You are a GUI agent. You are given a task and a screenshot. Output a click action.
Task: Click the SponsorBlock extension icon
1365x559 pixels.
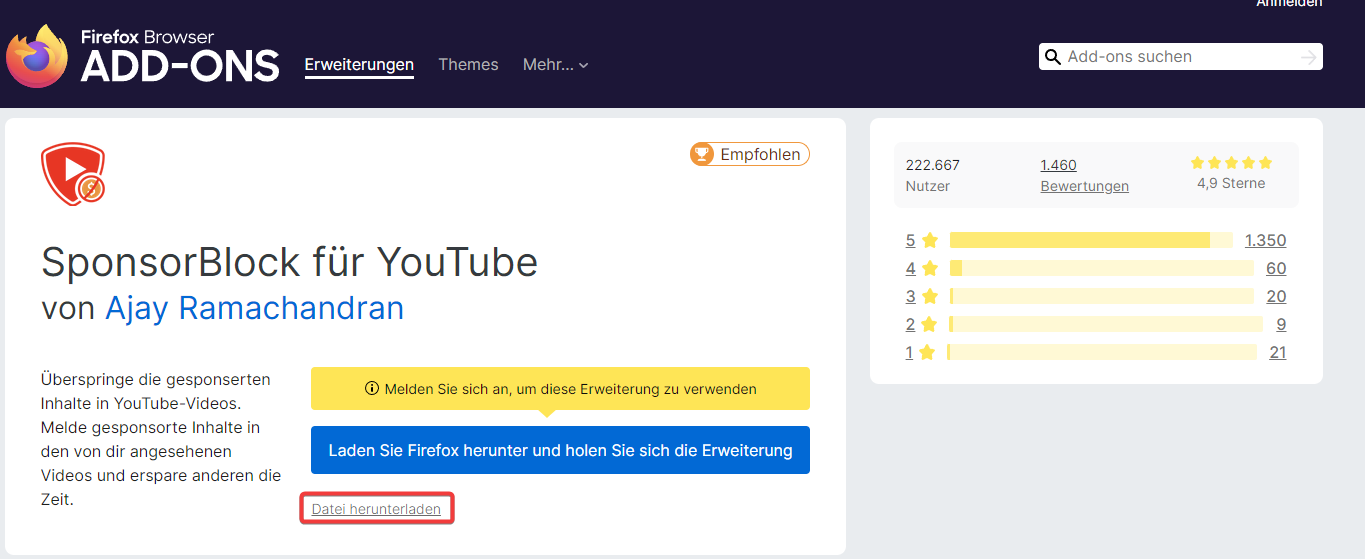[x=73, y=174]
